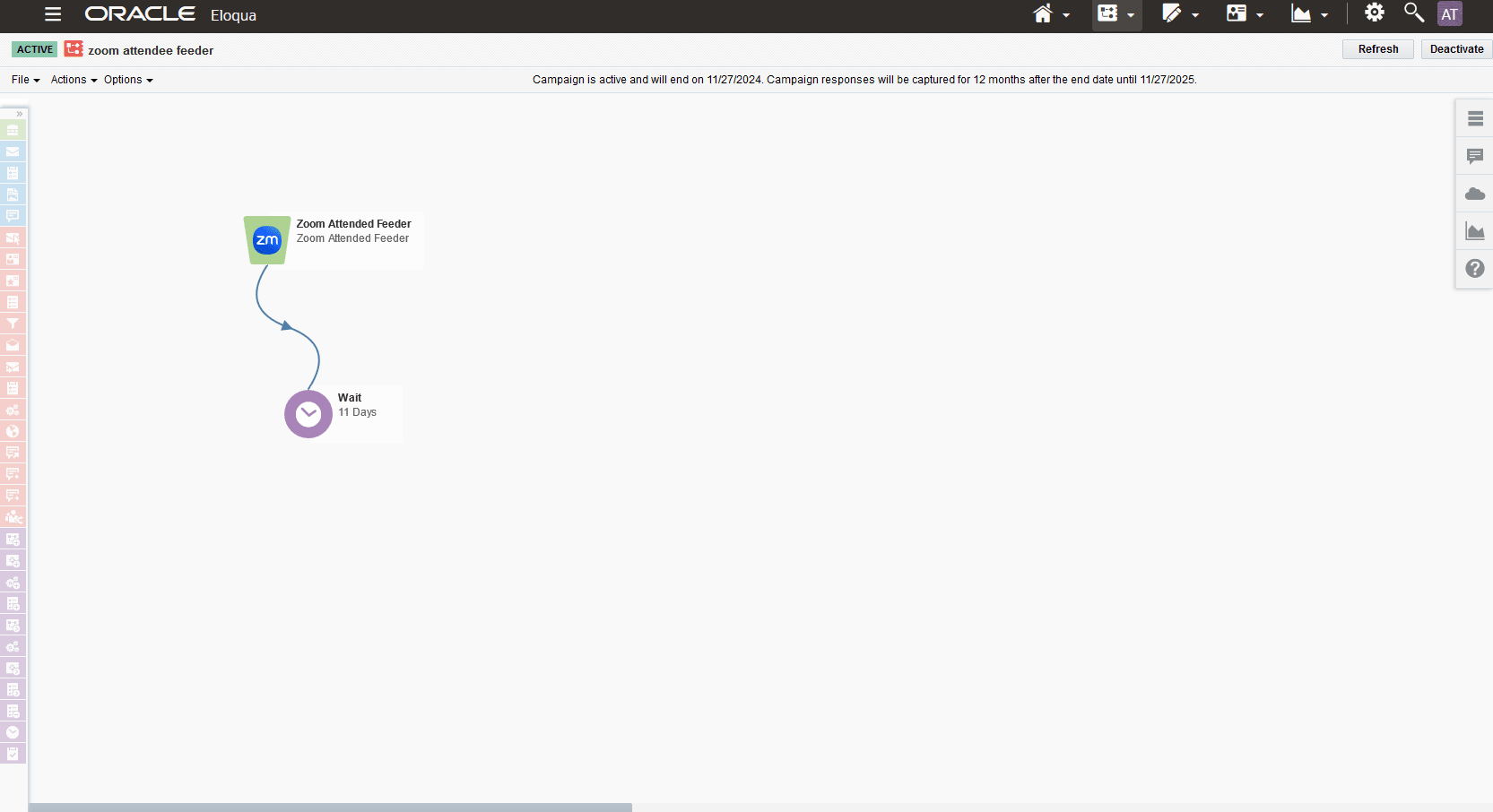The height and width of the screenshot is (812, 1493).
Task: Open the Orchestration campaign-flow menu in the top bar
Action: coord(1116,14)
